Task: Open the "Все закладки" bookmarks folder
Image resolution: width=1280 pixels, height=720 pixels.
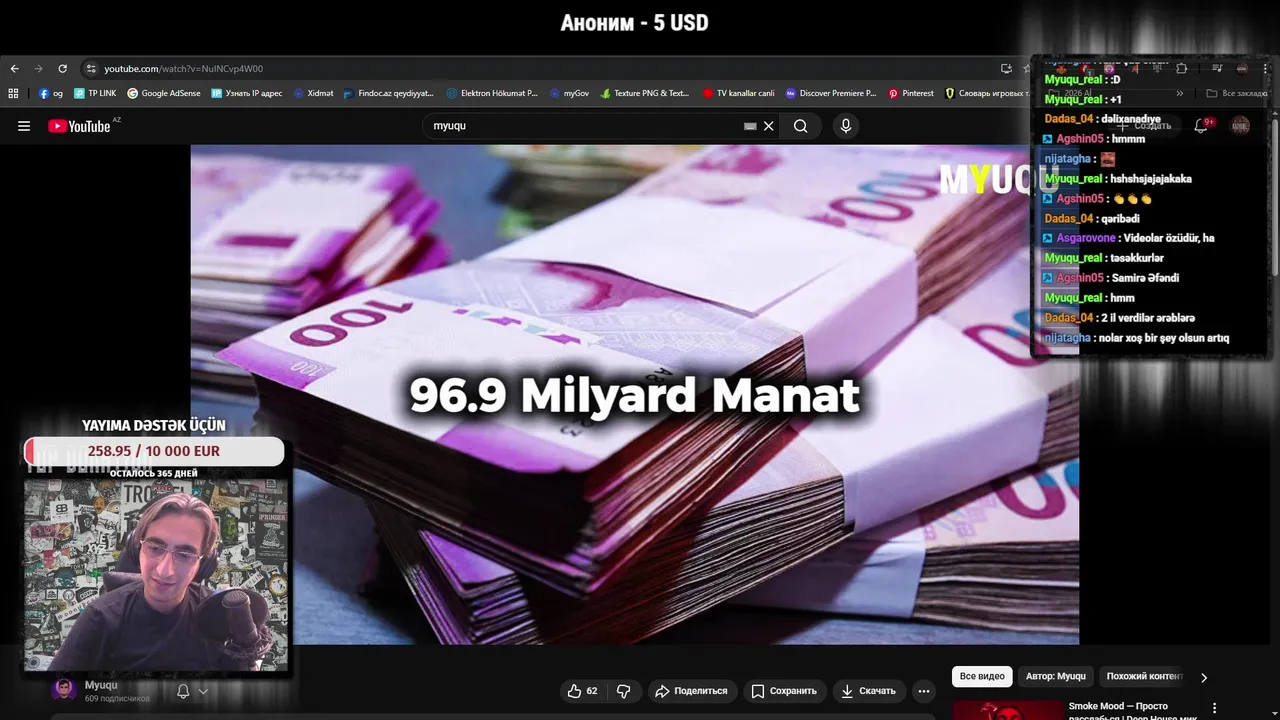Action: tap(1237, 93)
